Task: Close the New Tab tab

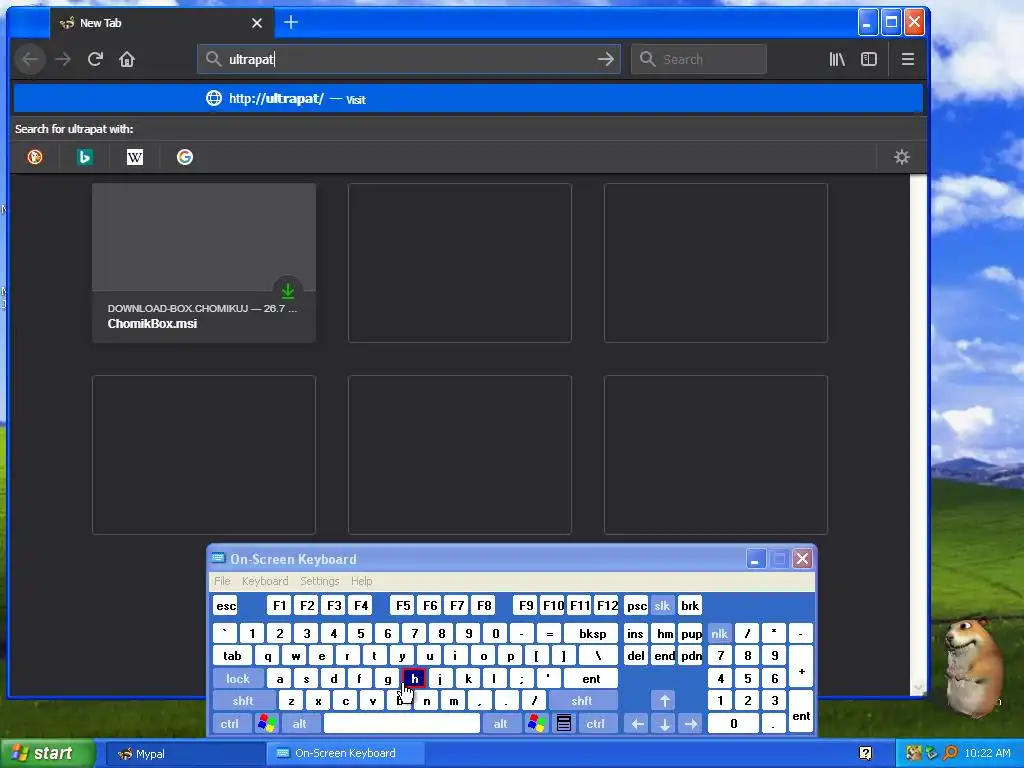Action: click(x=257, y=23)
